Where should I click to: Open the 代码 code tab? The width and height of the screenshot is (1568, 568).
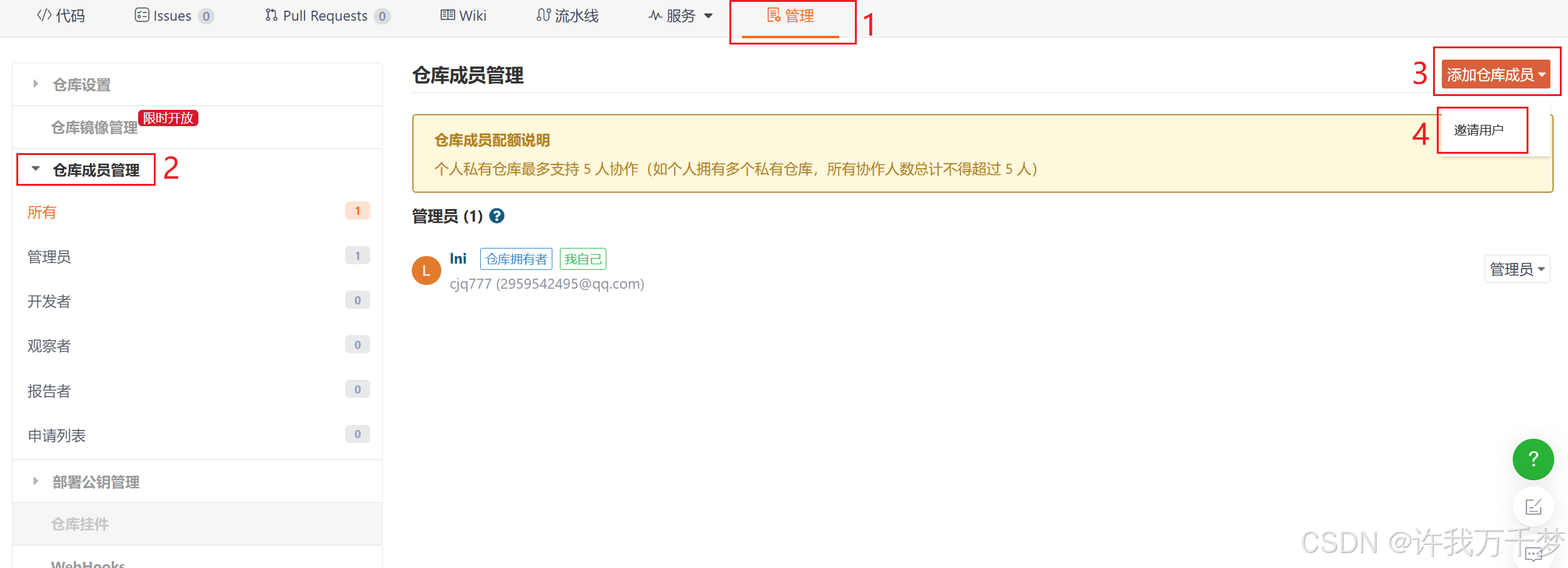pyautogui.click(x=61, y=16)
